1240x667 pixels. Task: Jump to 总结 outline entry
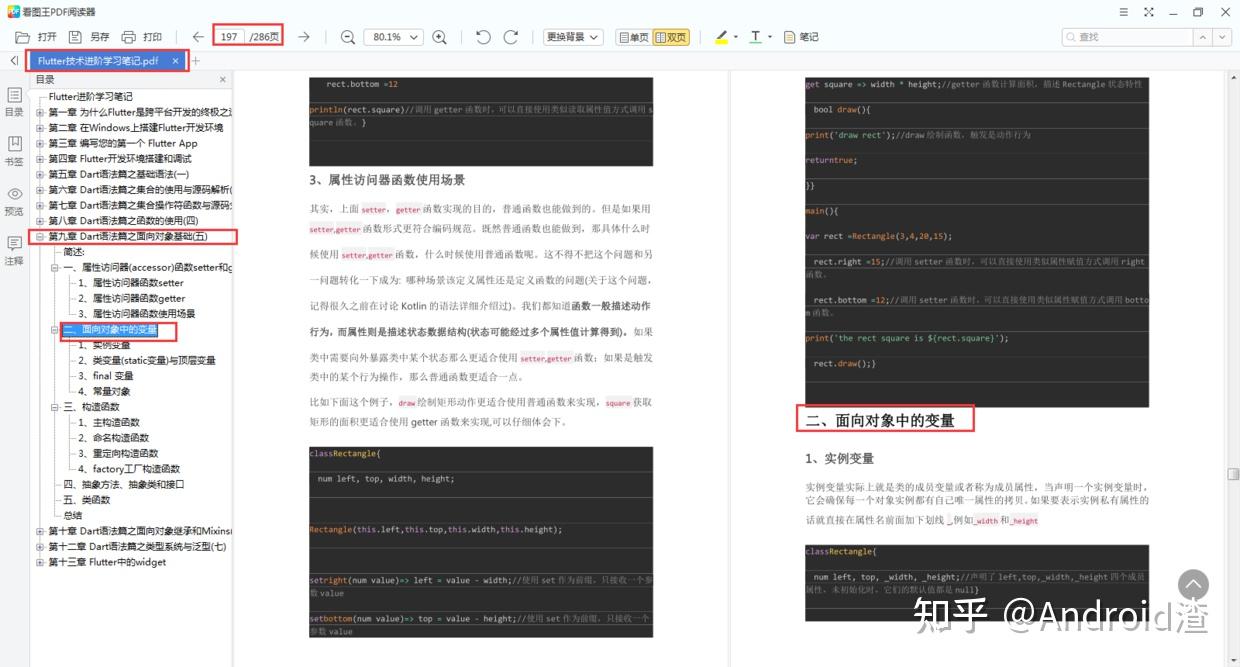(x=73, y=516)
